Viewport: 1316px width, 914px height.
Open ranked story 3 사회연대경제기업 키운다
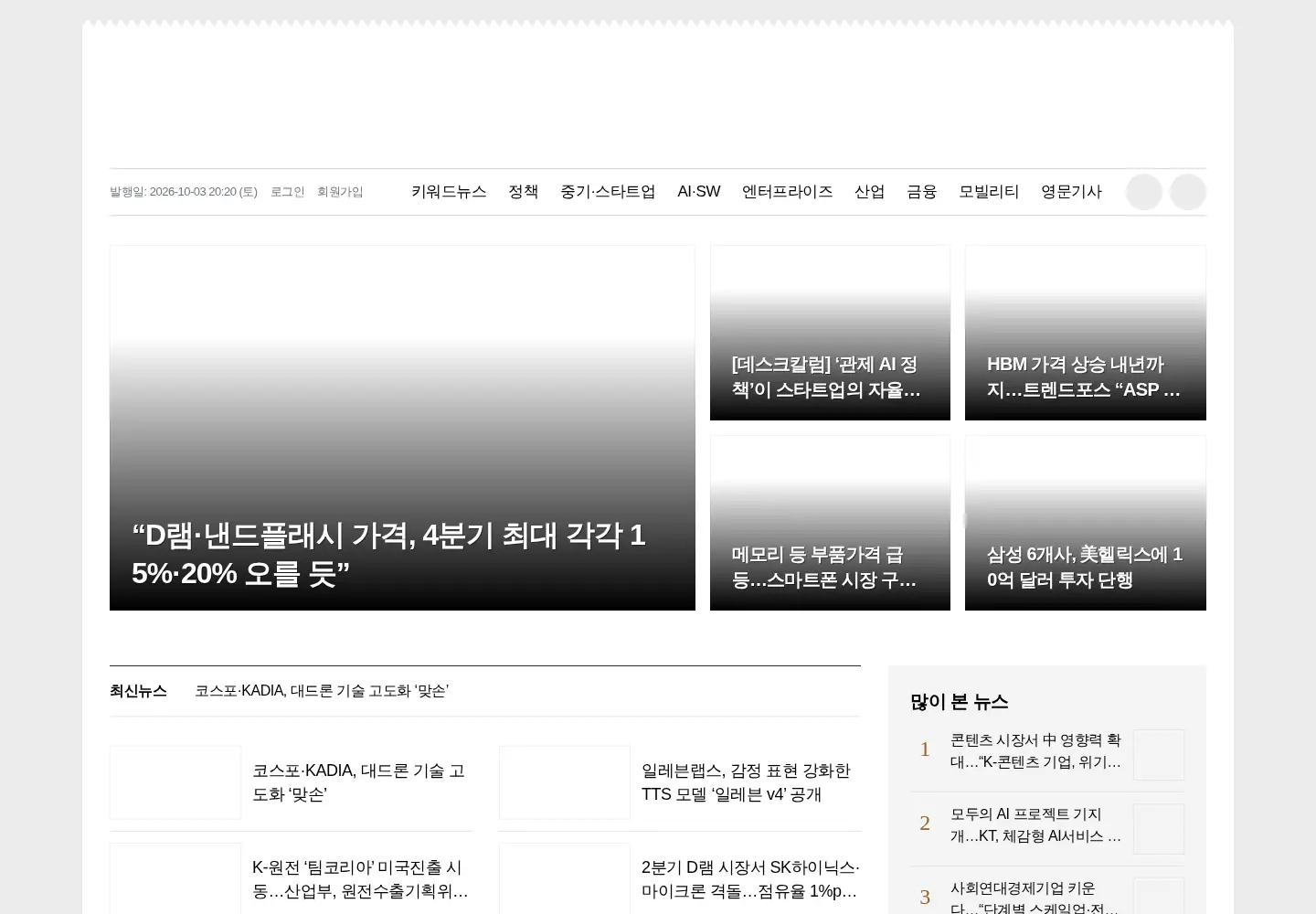coord(1035,897)
